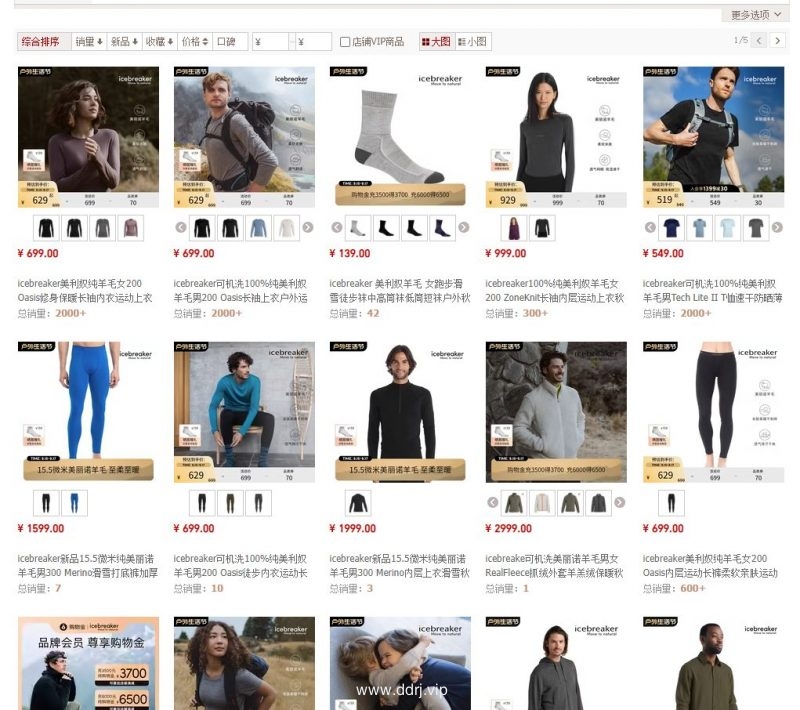The height and width of the screenshot is (710, 800).
Task: Show previous colors for the Tech Lite II T恤
Action: click(650, 227)
